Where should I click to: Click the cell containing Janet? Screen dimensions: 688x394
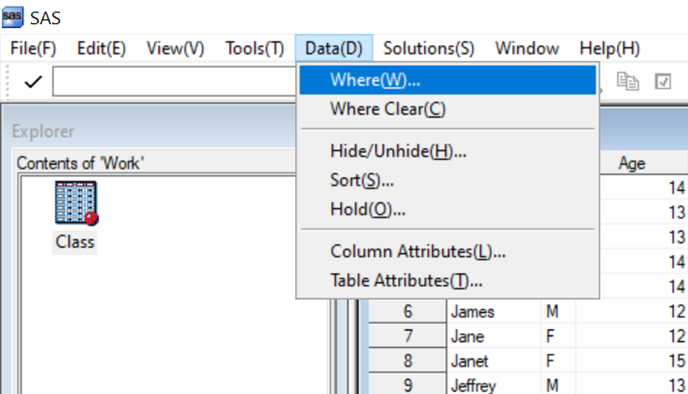pyautogui.click(x=494, y=361)
